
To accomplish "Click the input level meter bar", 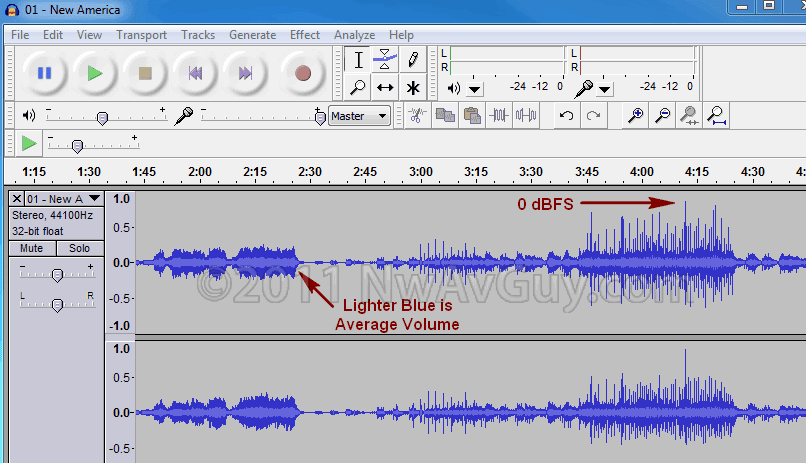I will [x=637, y=60].
